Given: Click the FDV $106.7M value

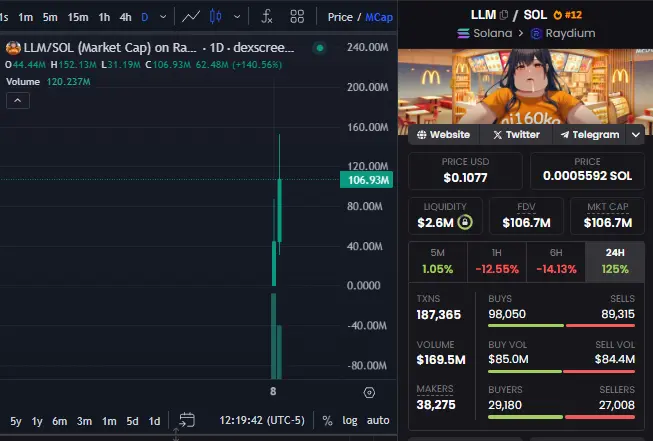Looking at the screenshot, I should [x=526, y=223].
